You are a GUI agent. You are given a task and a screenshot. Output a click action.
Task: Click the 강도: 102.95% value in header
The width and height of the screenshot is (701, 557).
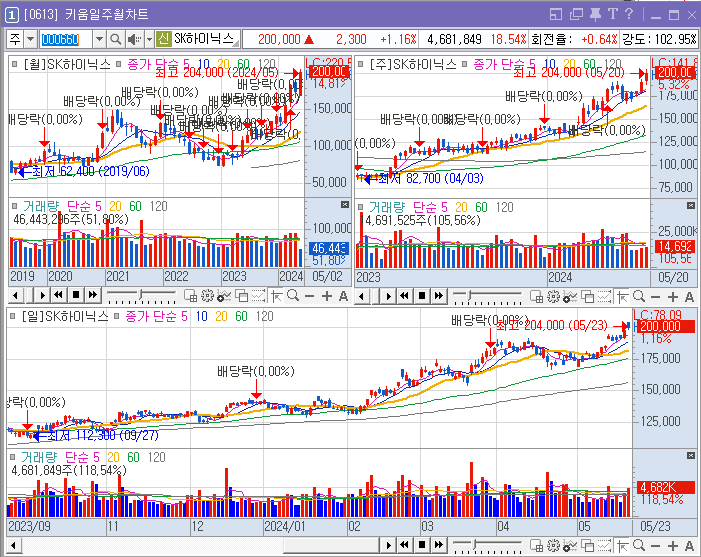point(659,39)
